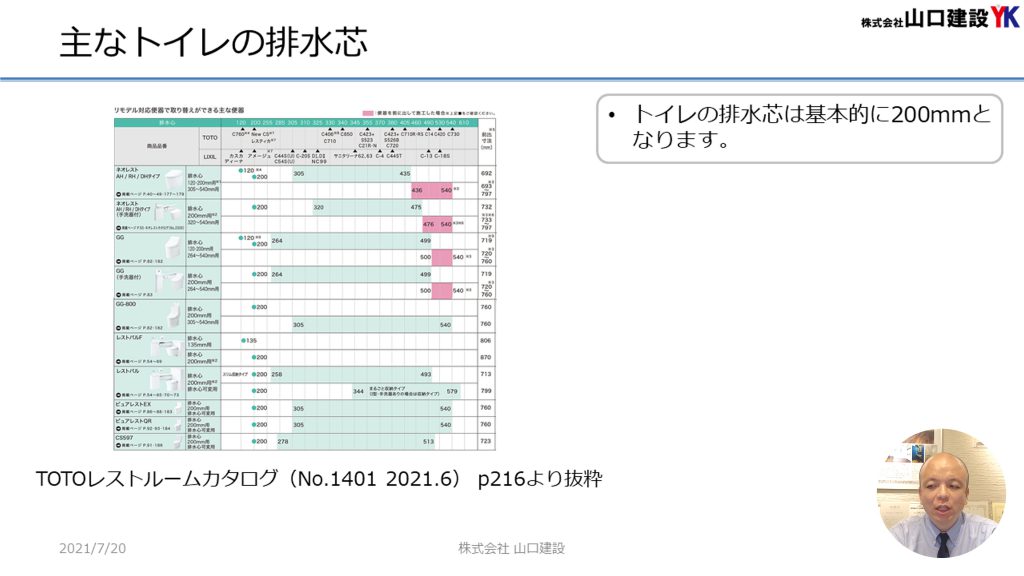Click the footer text 株式会社 山口建設

click(511, 549)
